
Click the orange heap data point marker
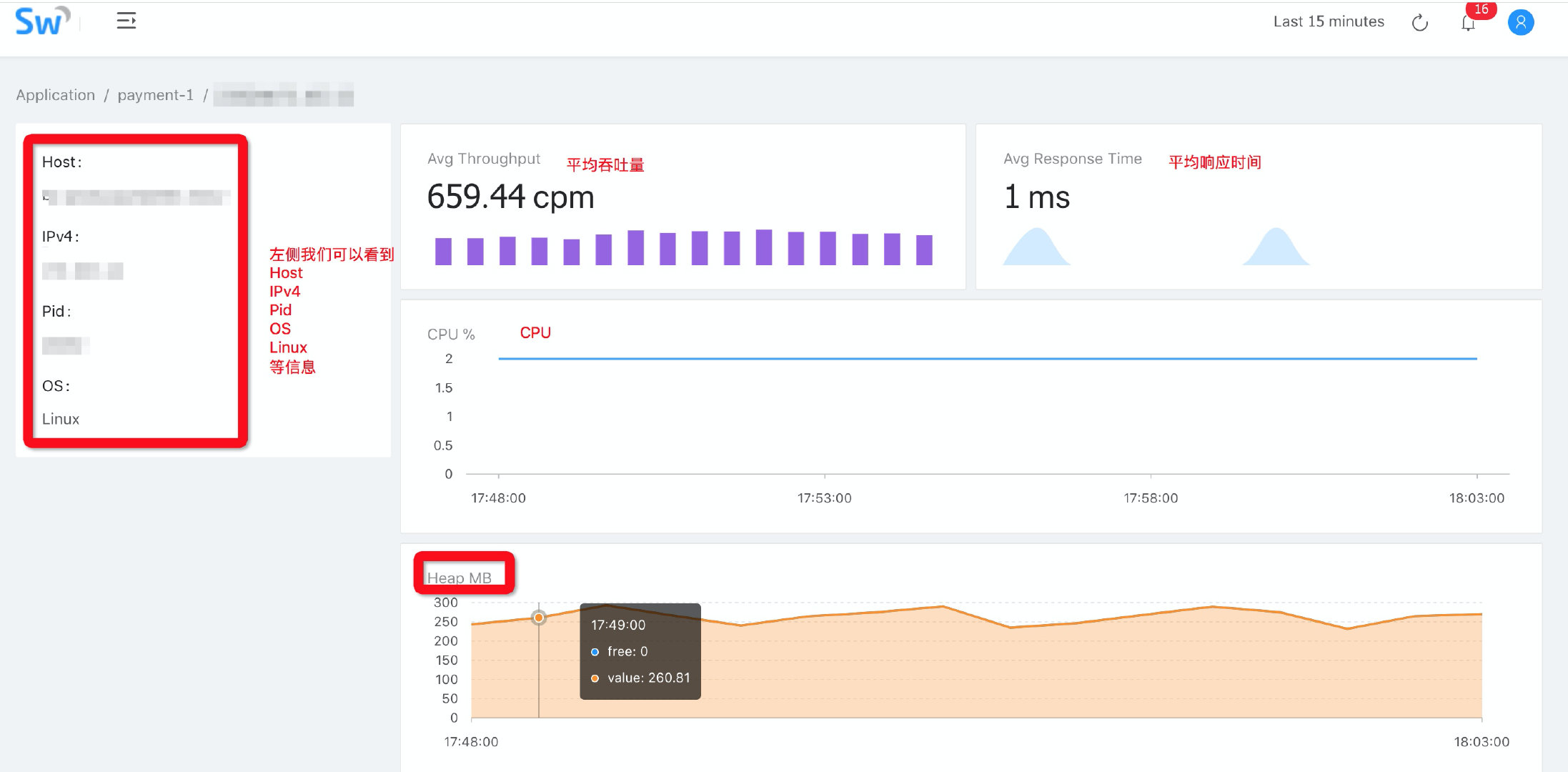click(x=539, y=618)
